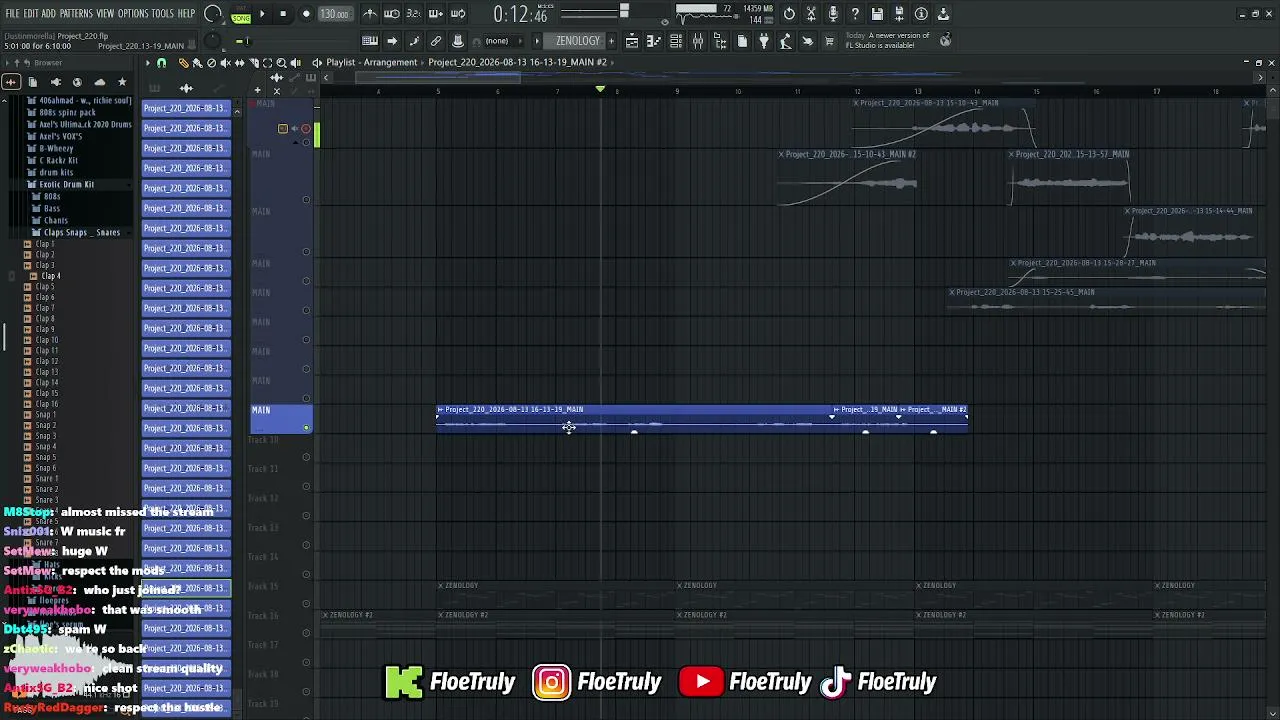Collapse the Exotic Drum Kit folder
Screen dimensions: 1280x720
pyautogui.click(x=66, y=184)
